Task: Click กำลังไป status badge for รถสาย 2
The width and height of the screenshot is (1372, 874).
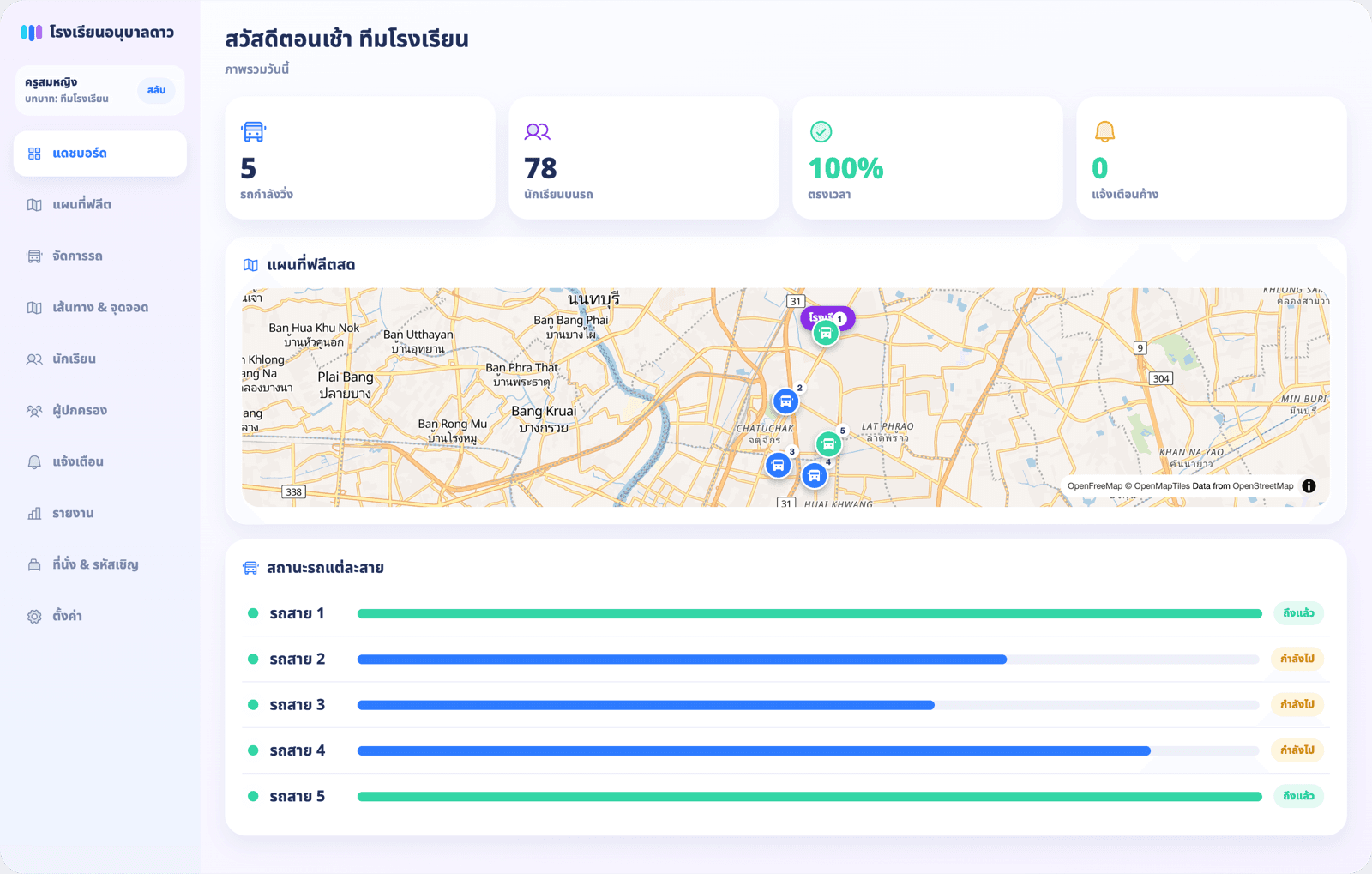Action: (1297, 659)
